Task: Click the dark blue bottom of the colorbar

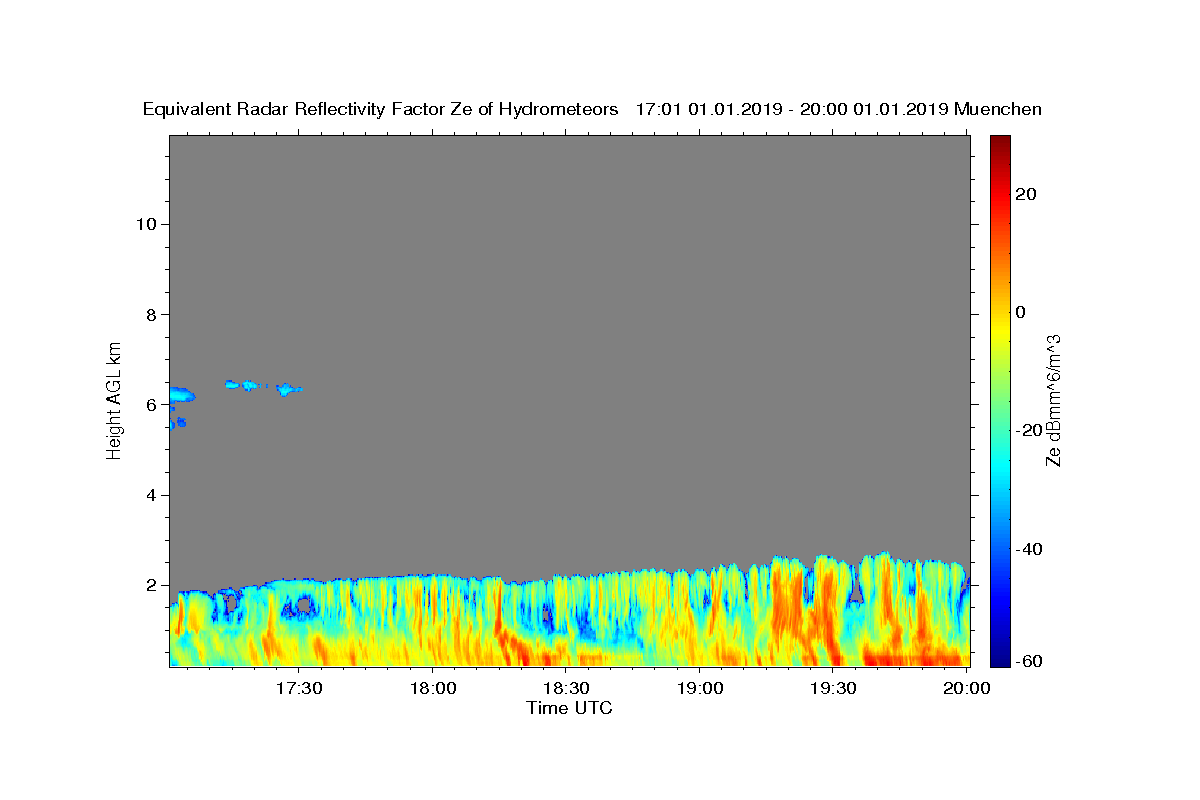Action: (x=1000, y=655)
